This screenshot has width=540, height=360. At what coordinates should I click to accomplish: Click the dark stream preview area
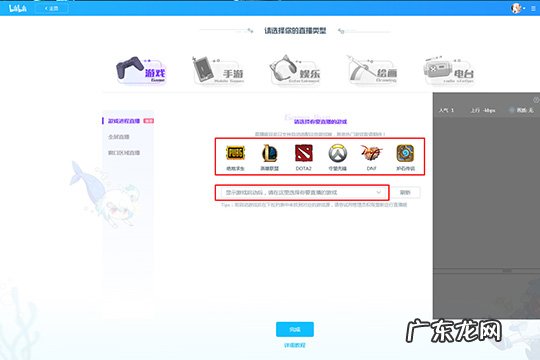point(486,193)
